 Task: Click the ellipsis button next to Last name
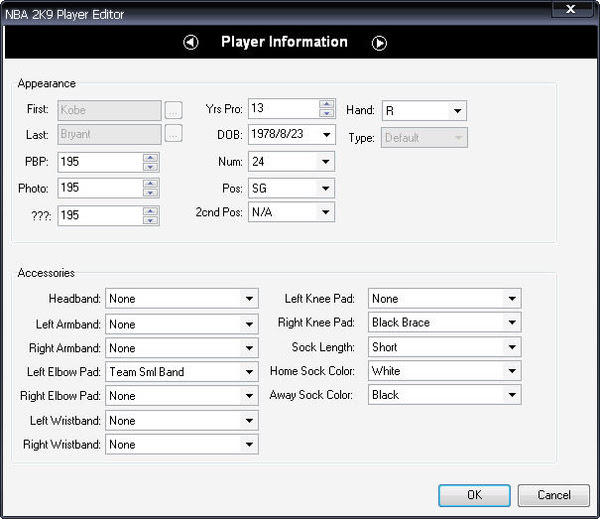(x=173, y=134)
